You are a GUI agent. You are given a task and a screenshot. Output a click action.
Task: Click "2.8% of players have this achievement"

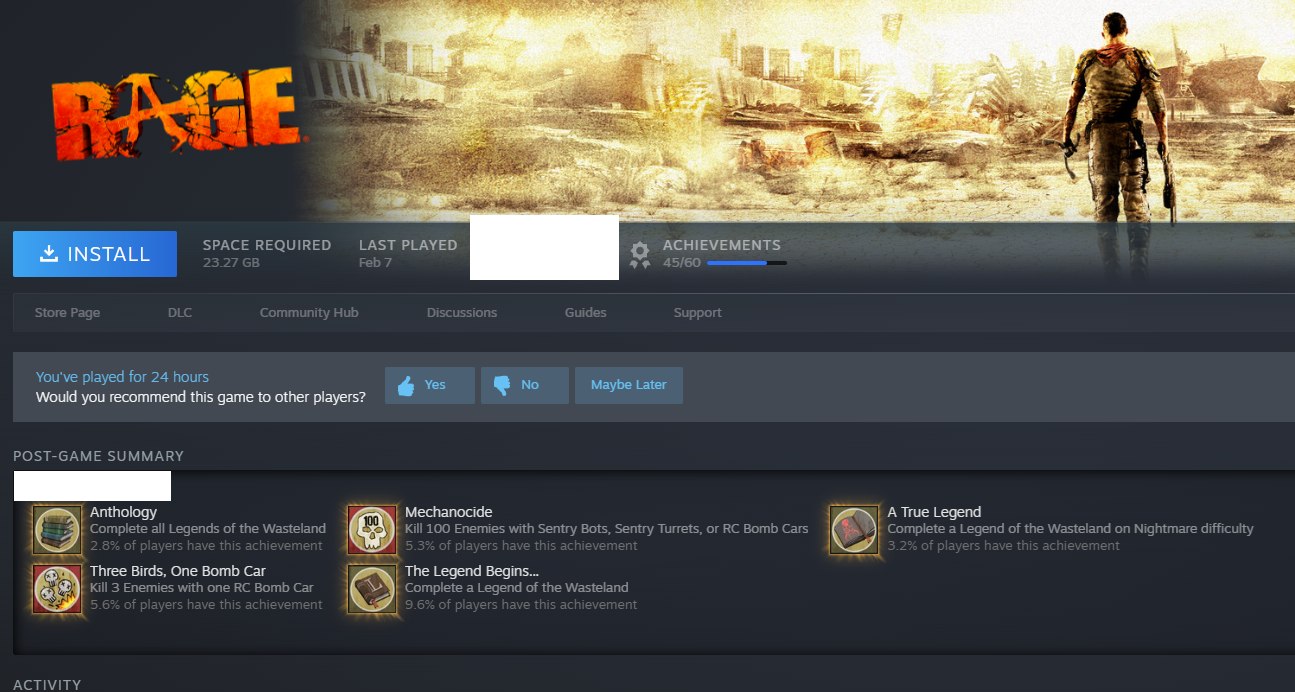tap(206, 546)
